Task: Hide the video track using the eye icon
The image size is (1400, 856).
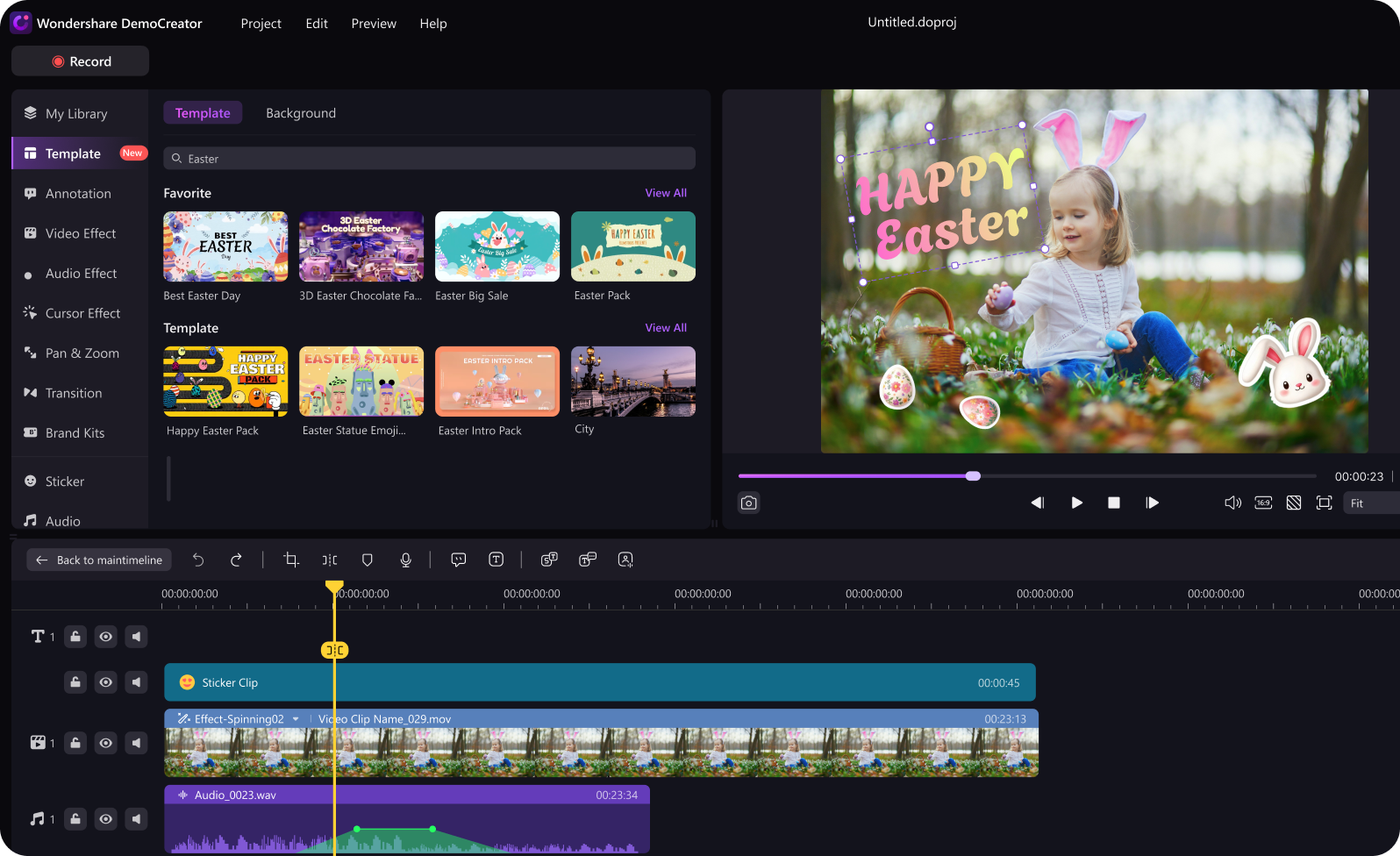Action: coord(105,743)
